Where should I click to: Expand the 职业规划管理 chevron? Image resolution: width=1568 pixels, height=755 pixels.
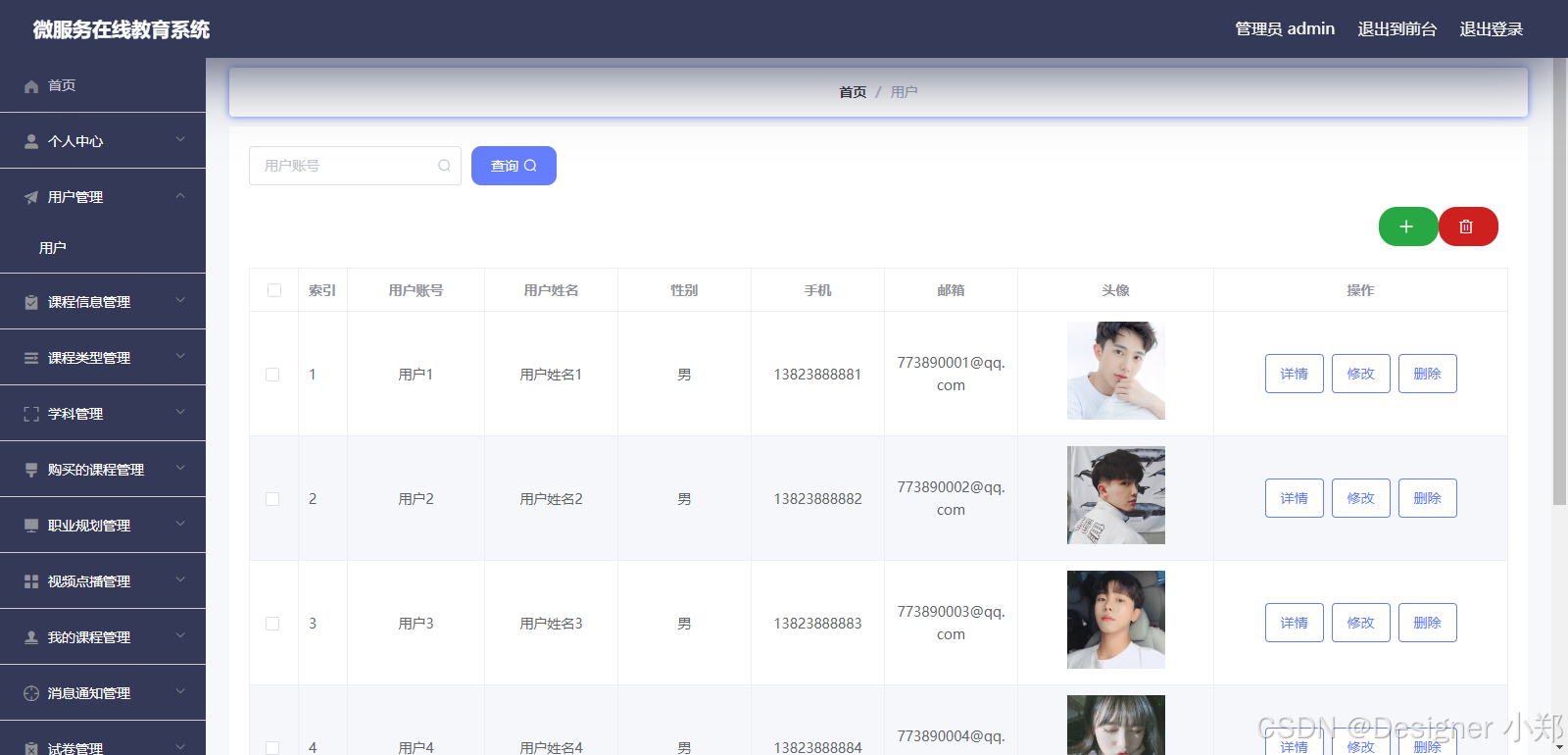click(180, 525)
